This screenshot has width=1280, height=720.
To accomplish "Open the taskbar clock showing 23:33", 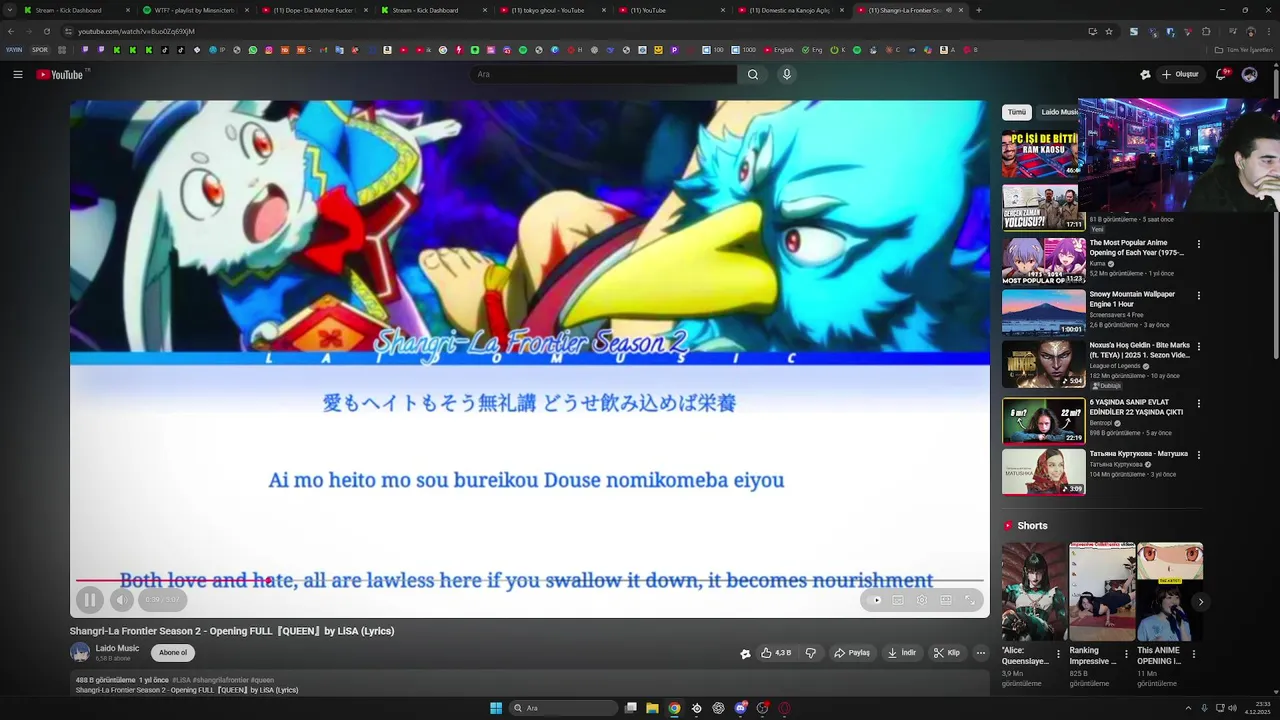I will tap(1257, 708).
